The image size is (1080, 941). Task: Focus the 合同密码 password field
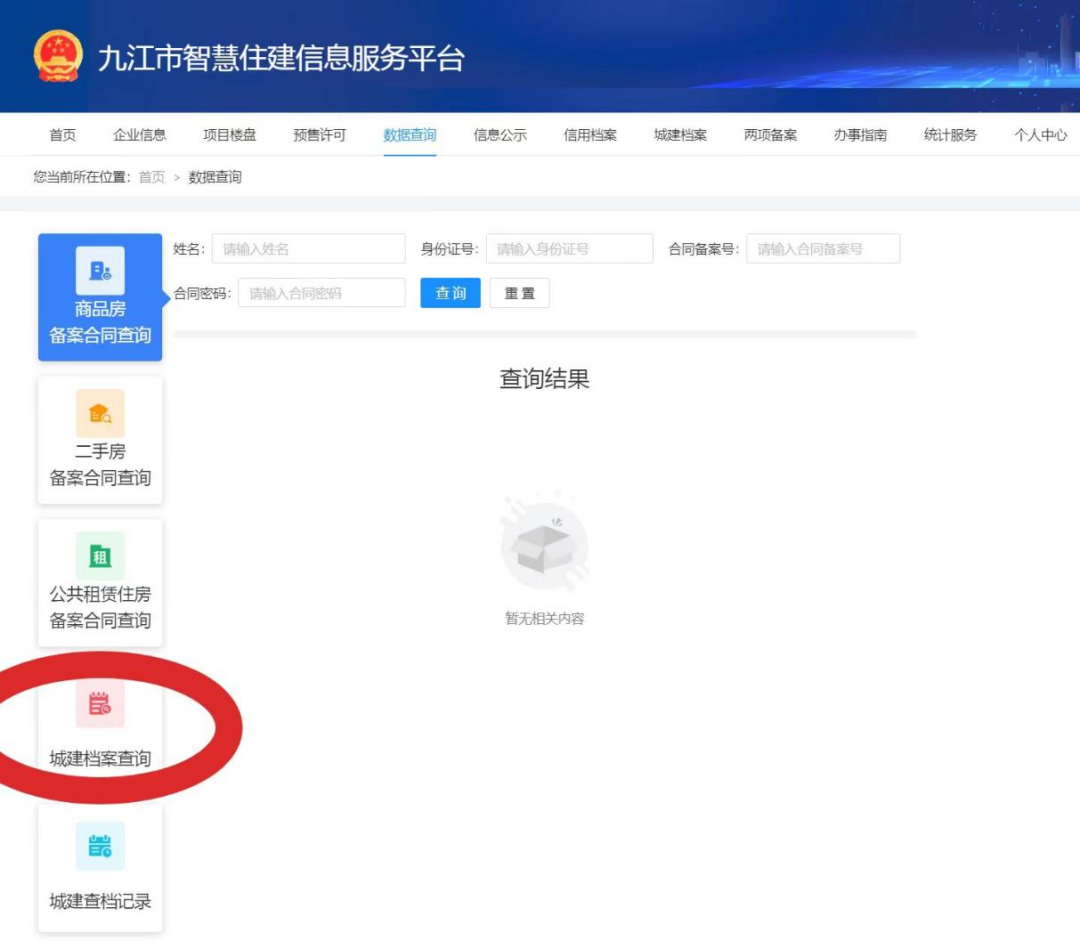[322, 293]
